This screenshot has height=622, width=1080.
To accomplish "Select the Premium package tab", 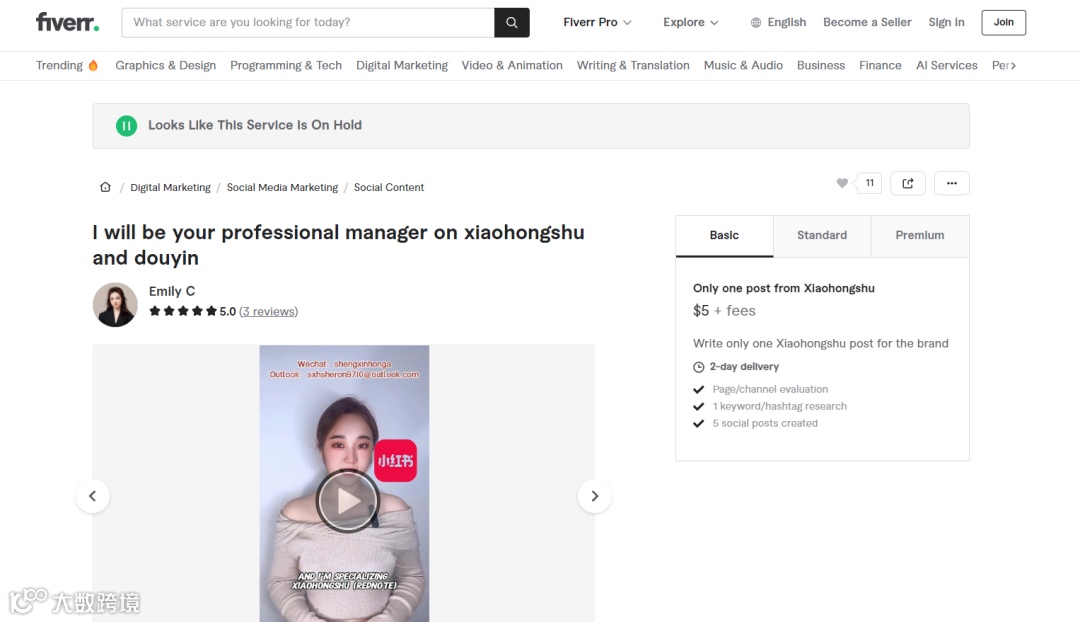I will 920,236.
